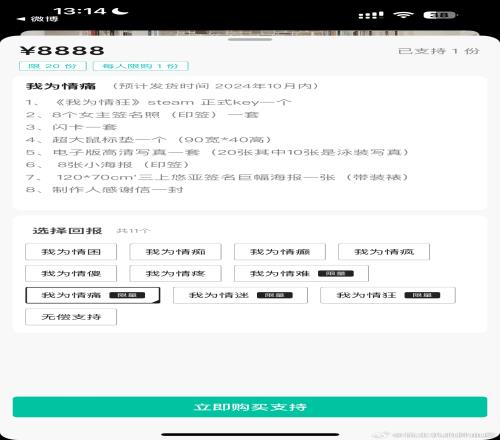
Task: Tap the back arrow to return to 微博
Action: [21, 19]
